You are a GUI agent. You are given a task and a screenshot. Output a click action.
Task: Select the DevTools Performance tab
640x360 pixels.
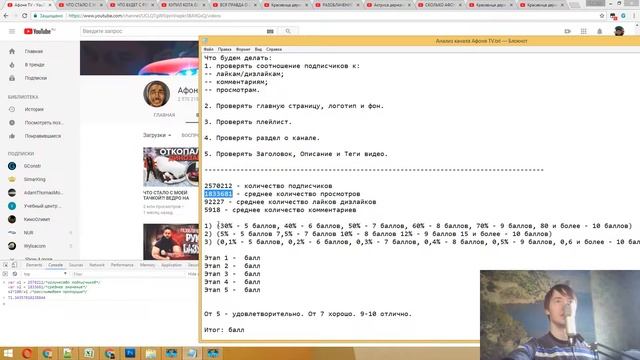click(122, 265)
